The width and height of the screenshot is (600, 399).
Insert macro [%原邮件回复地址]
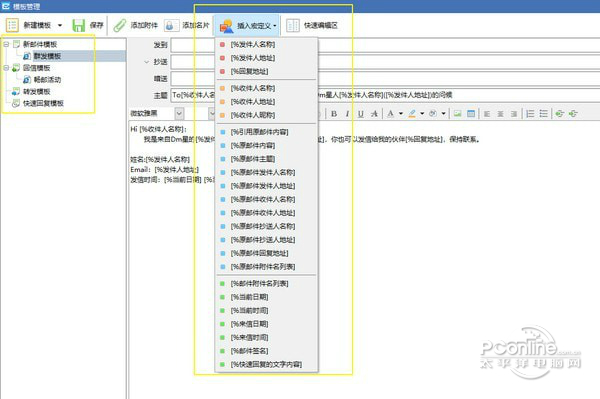(266, 253)
